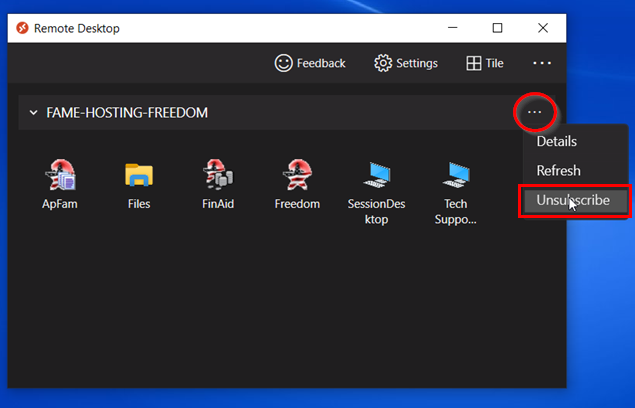Launch the Files remote app
Screen dimensions: 635x408
139,184
